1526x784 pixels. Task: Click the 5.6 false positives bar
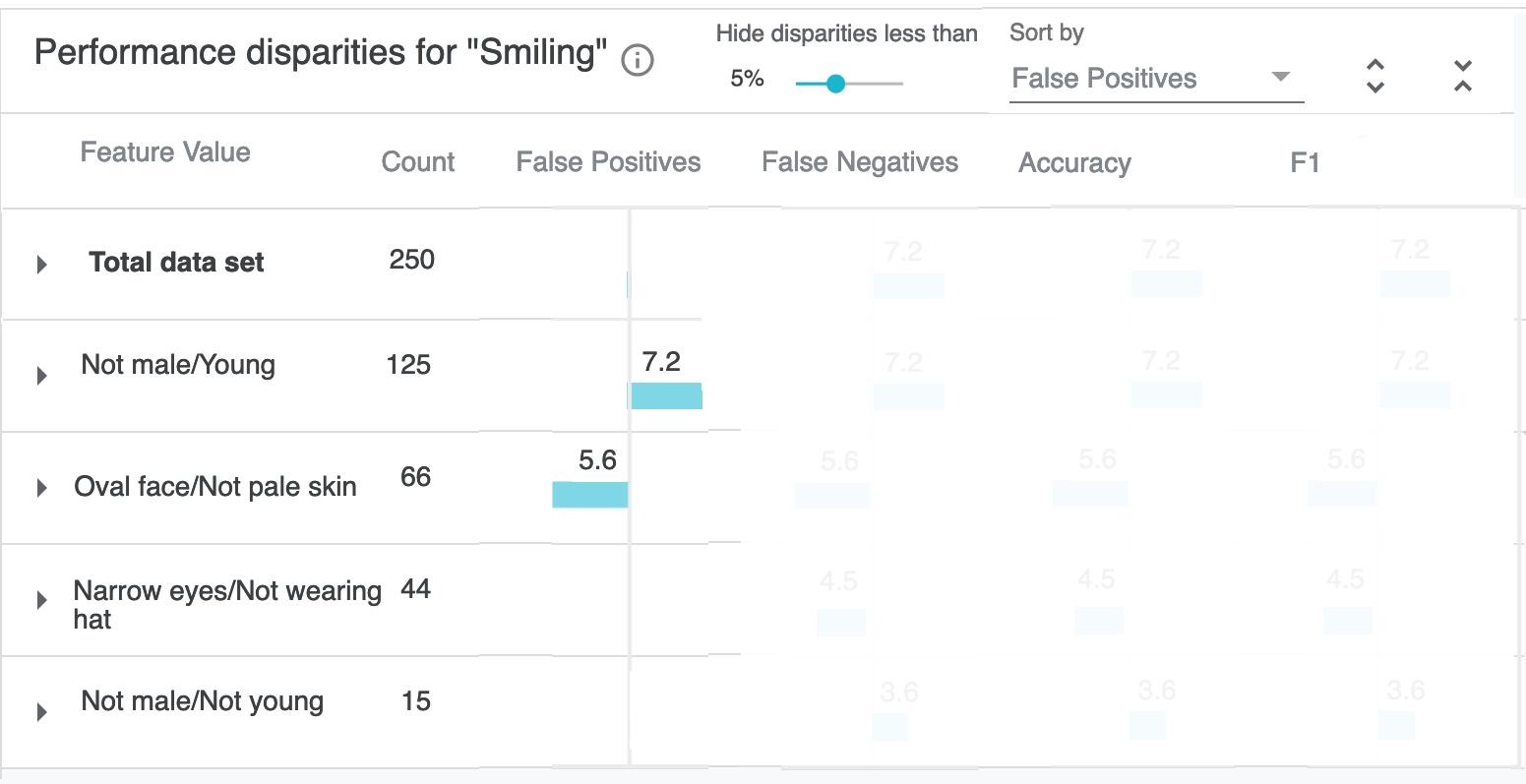[589, 494]
